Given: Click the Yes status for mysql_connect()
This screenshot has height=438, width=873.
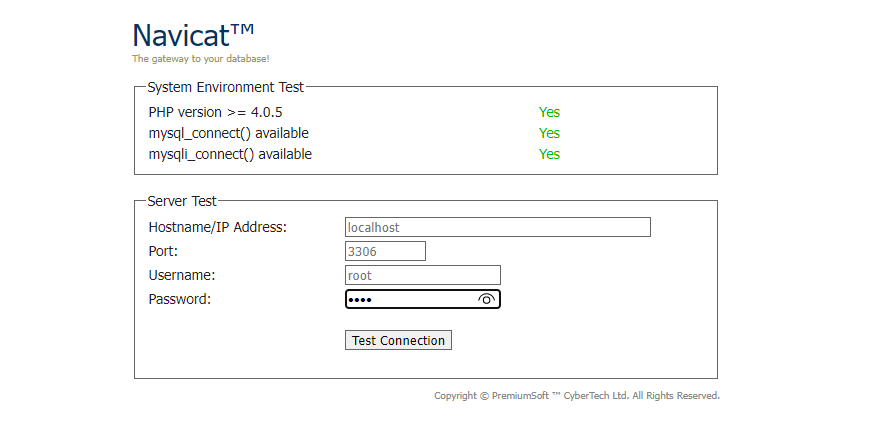Looking at the screenshot, I should point(549,134).
